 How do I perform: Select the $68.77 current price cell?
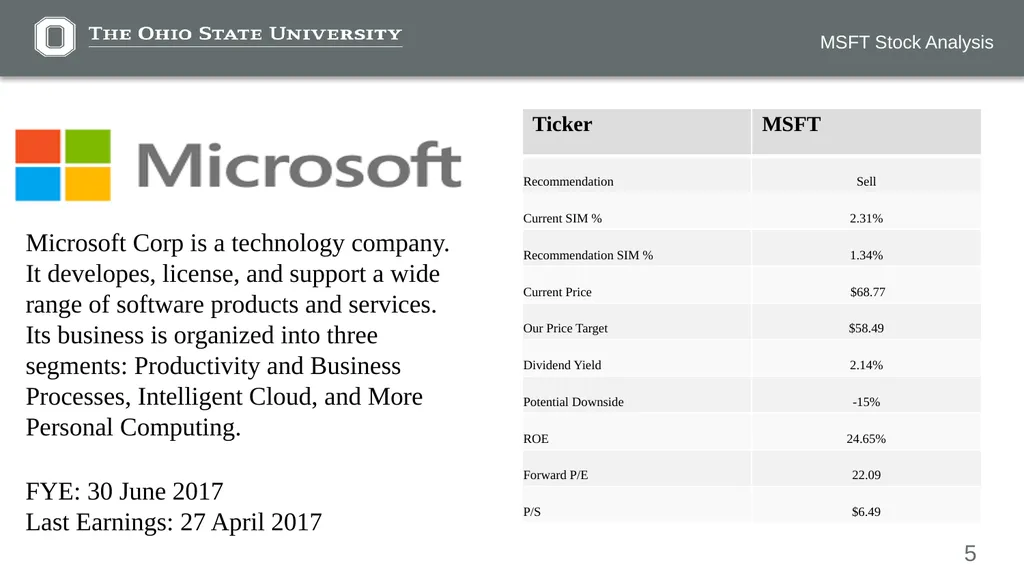click(867, 292)
